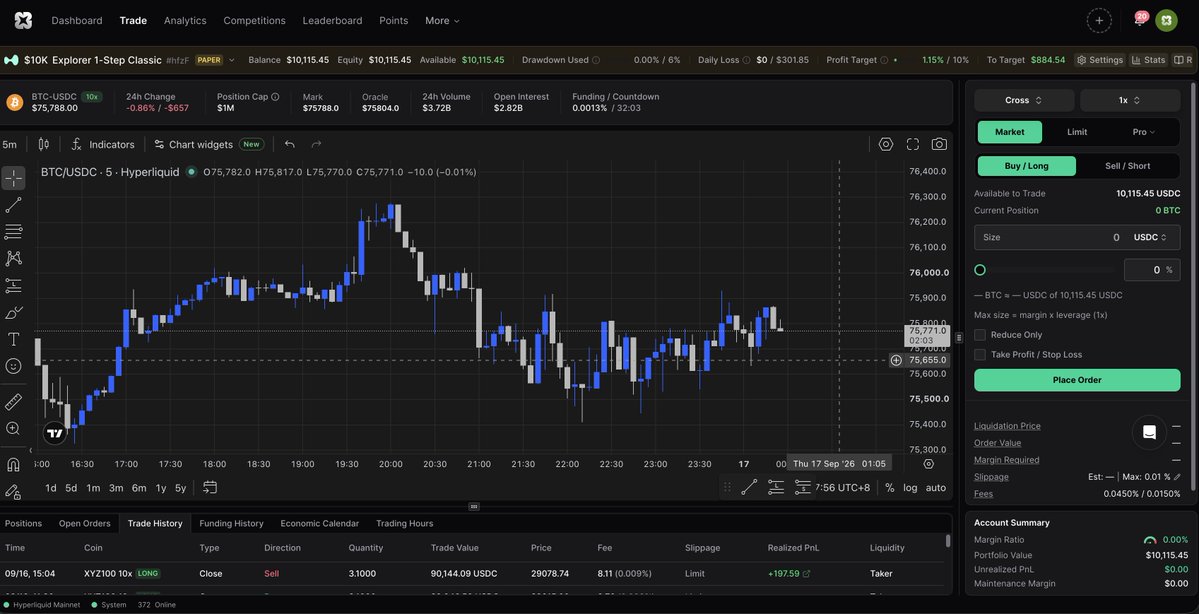The height and width of the screenshot is (614, 1199).
Task: Open the green user avatar menu
Action: (x=1166, y=21)
